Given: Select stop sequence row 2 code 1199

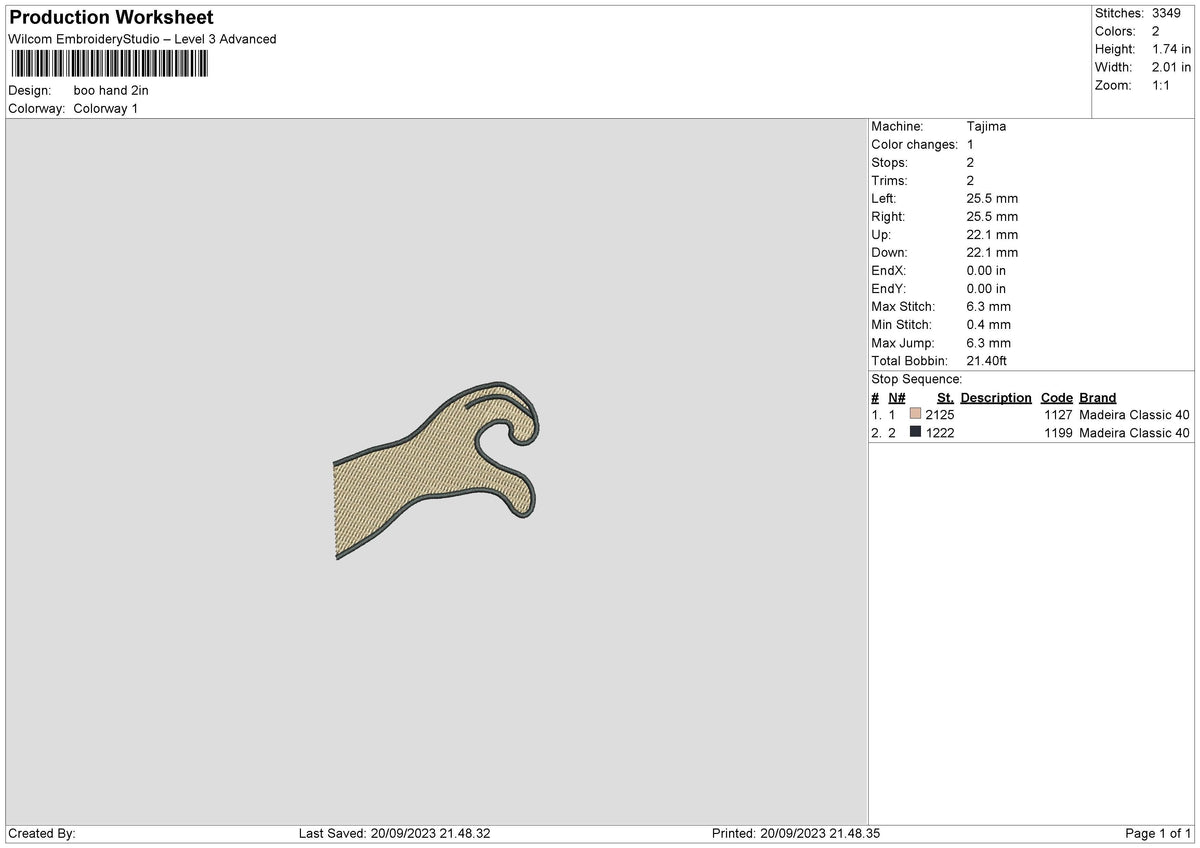Looking at the screenshot, I should click(1058, 433).
